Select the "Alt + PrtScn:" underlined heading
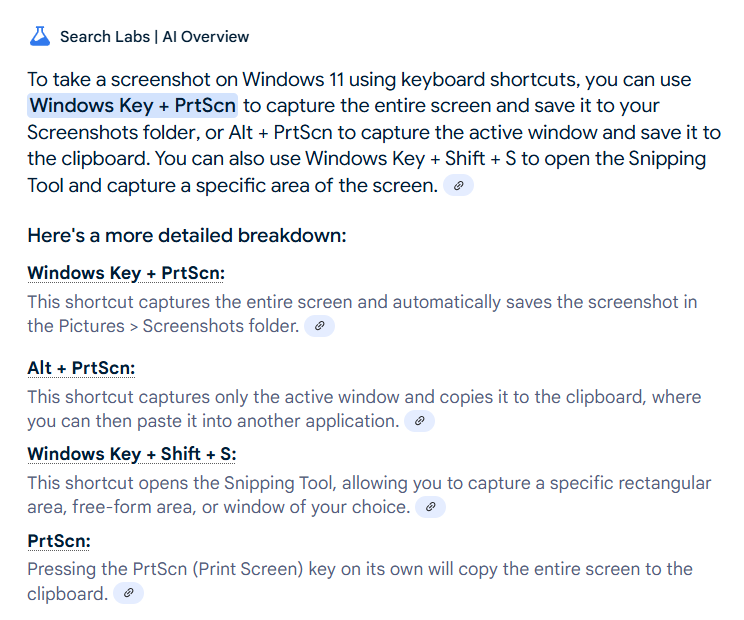The image size is (744, 620). [x=81, y=368]
